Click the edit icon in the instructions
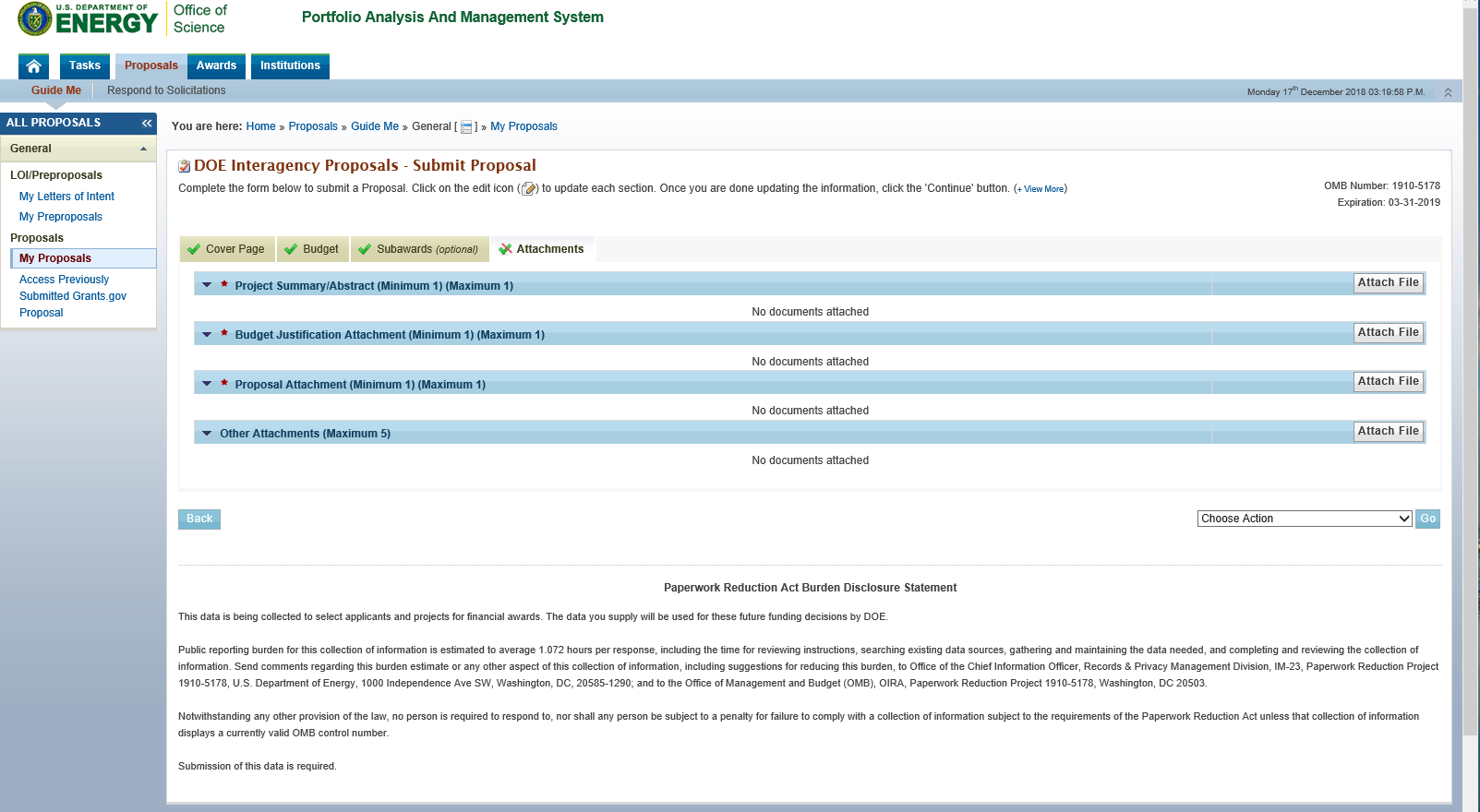Image resolution: width=1480 pixels, height=812 pixels. (x=528, y=189)
